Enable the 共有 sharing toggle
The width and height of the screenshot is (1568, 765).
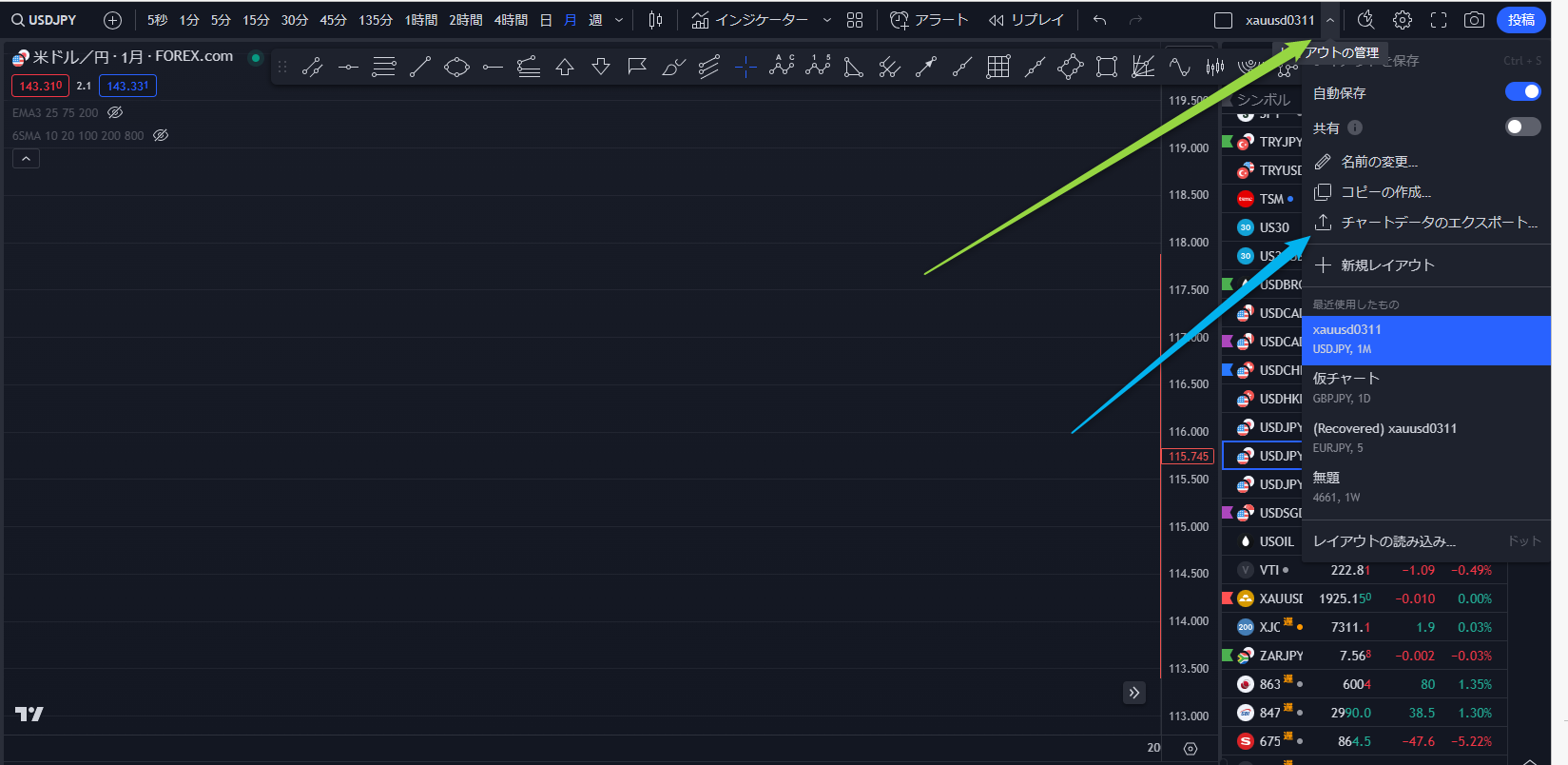pos(1522,127)
